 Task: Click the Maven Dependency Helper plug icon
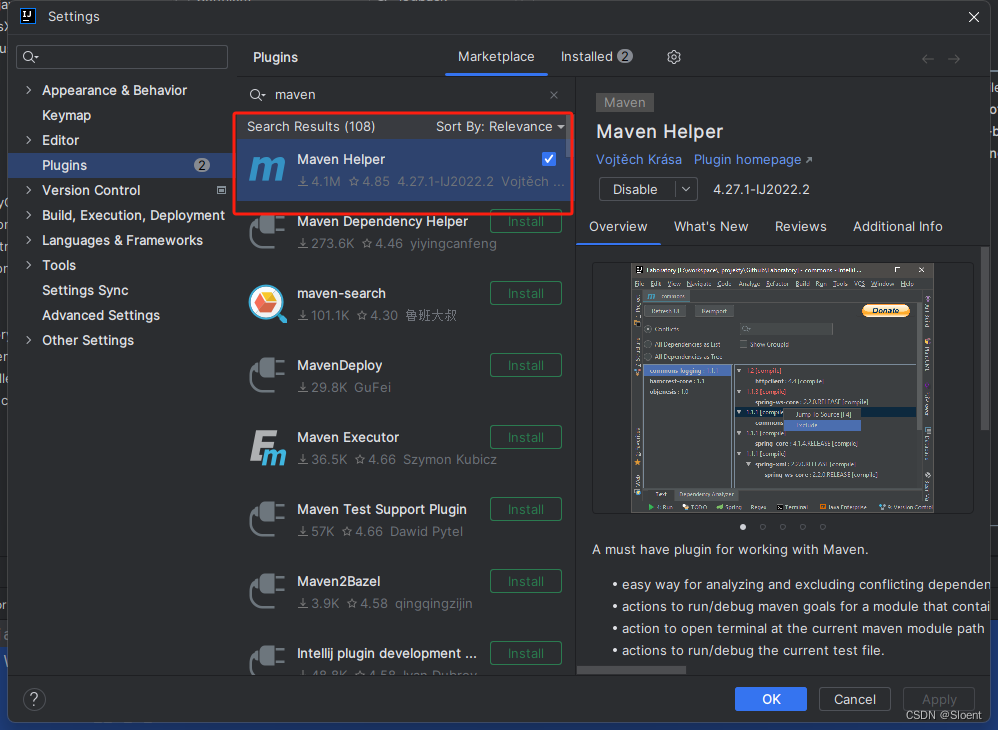point(267,232)
